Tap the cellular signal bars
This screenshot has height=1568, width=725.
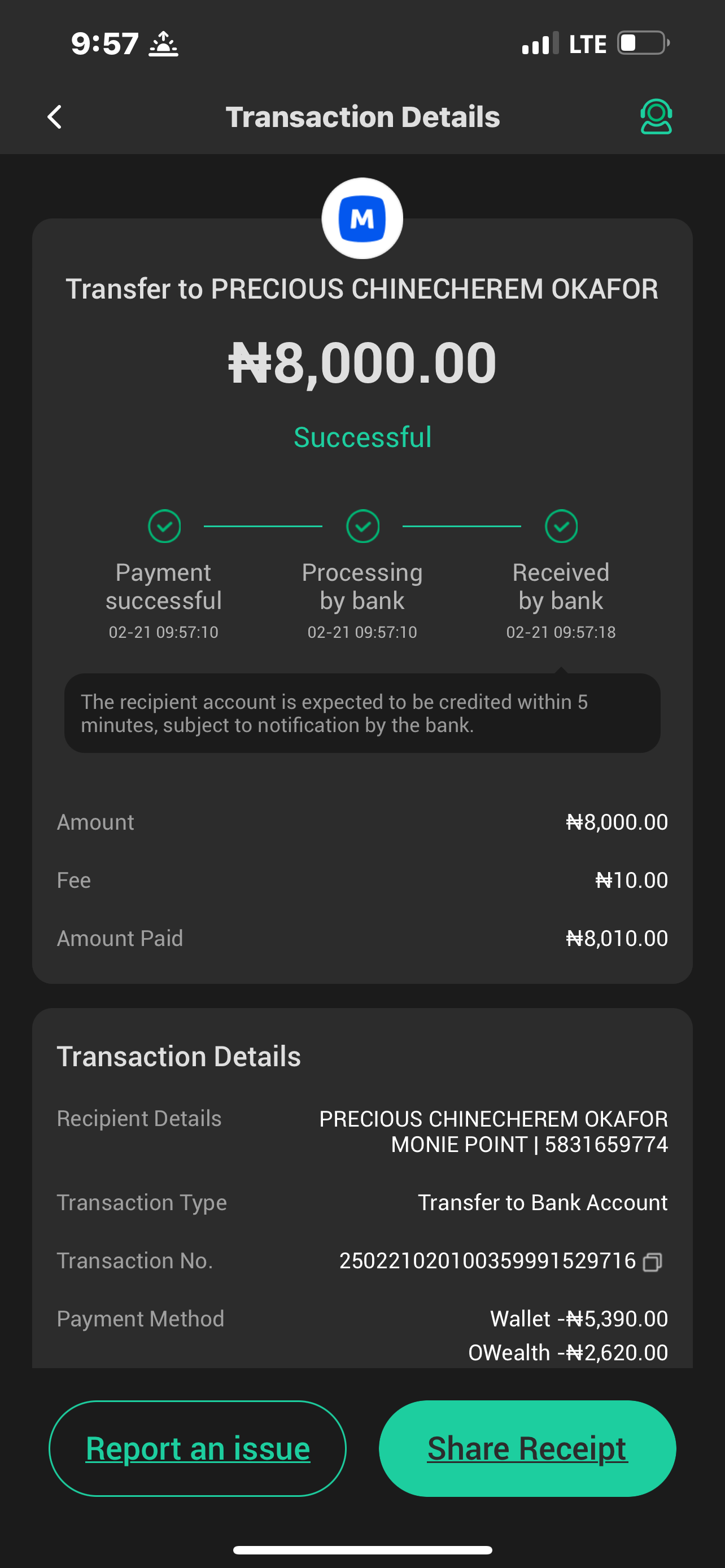pos(540,43)
